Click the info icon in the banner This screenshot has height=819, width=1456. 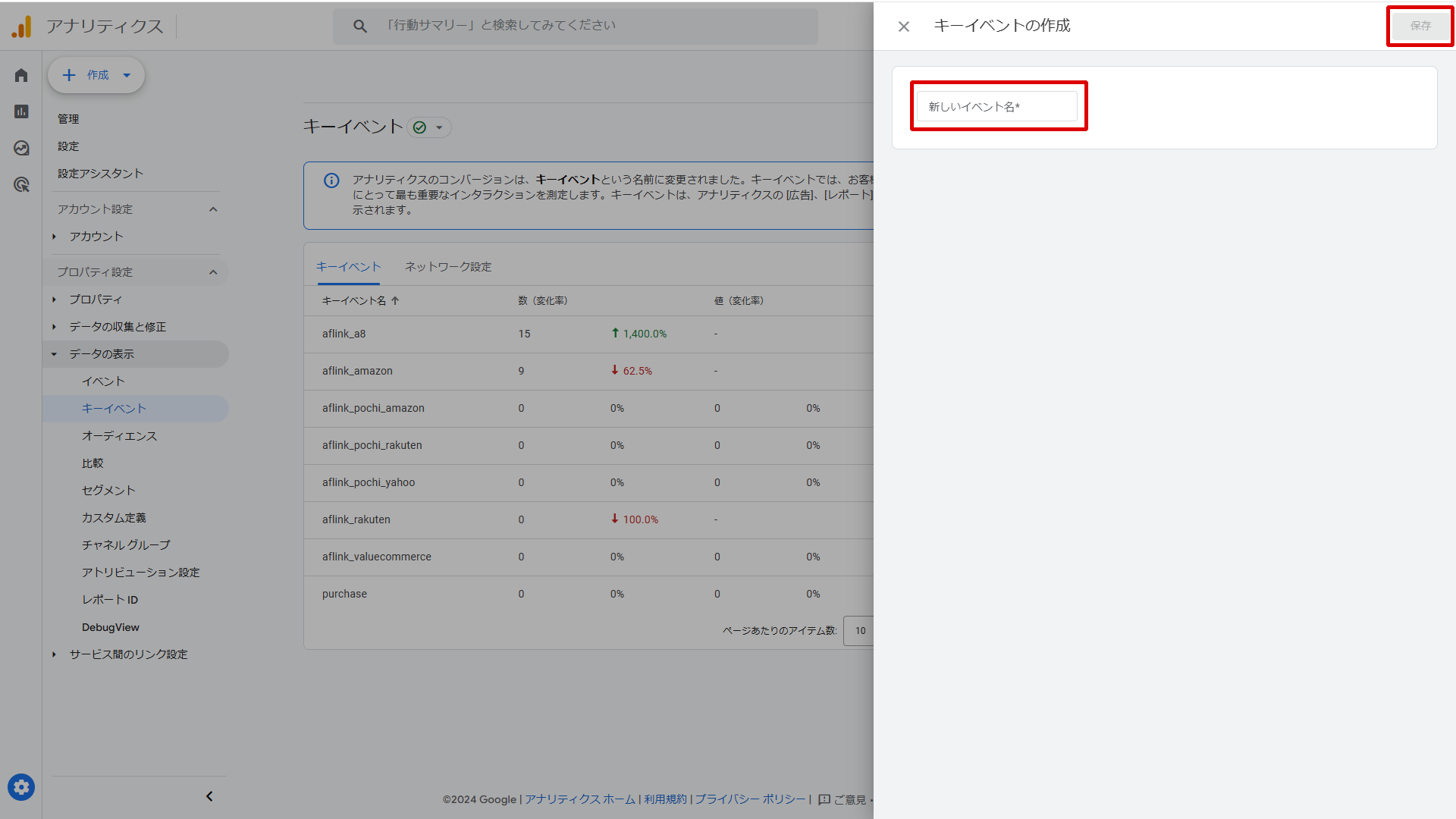(x=331, y=180)
